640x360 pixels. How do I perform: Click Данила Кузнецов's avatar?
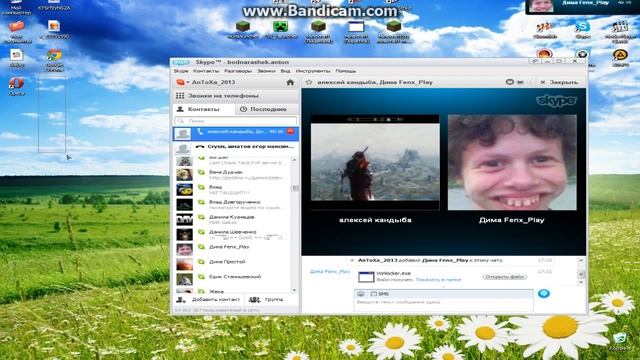(184, 220)
